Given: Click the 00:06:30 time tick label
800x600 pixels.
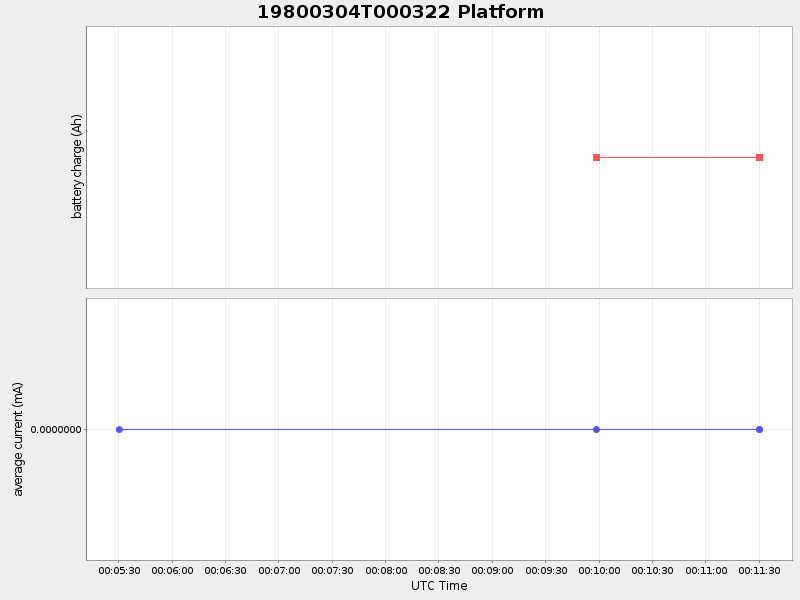Looking at the screenshot, I should [x=226, y=570].
